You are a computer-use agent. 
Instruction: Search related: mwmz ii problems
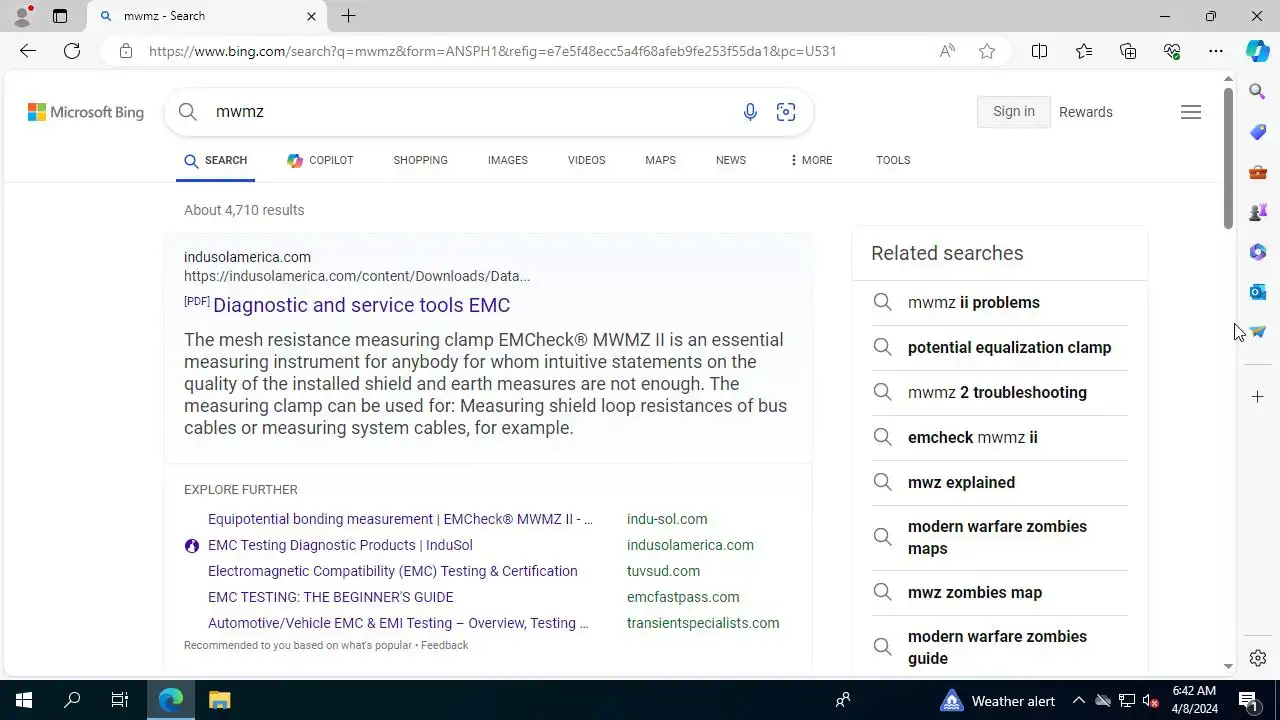tap(1000, 302)
